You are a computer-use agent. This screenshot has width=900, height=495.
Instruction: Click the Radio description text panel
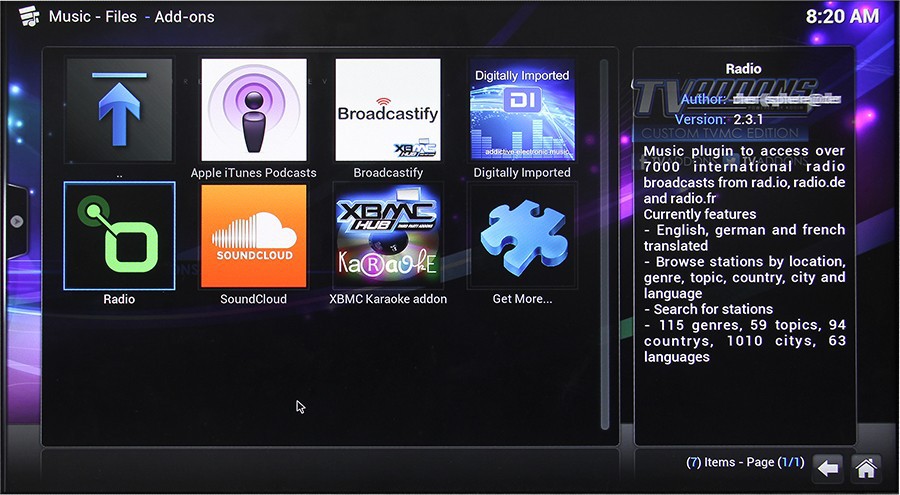pyautogui.click(x=744, y=254)
